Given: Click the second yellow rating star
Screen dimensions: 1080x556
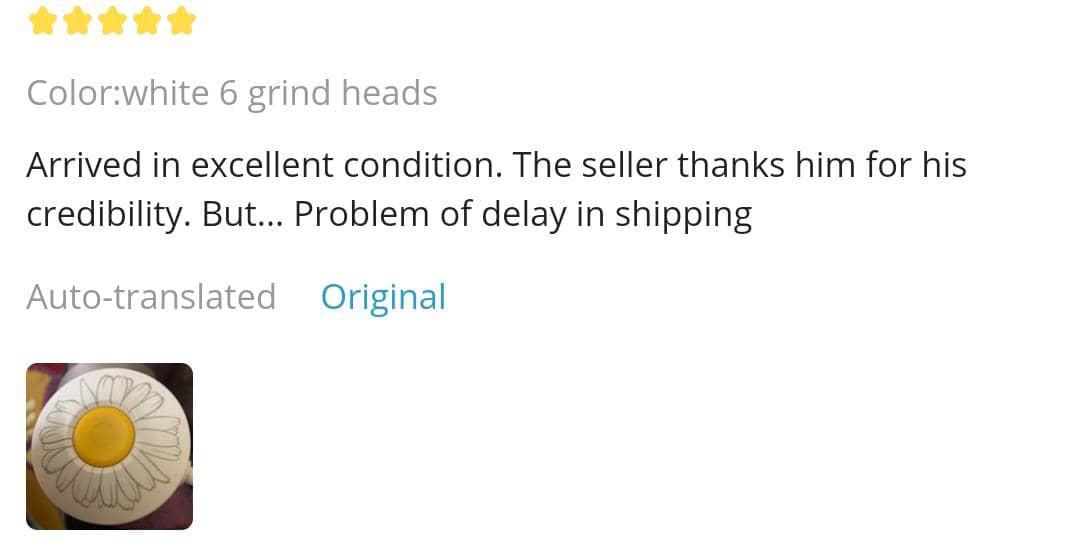Looking at the screenshot, I should point(77,20).
